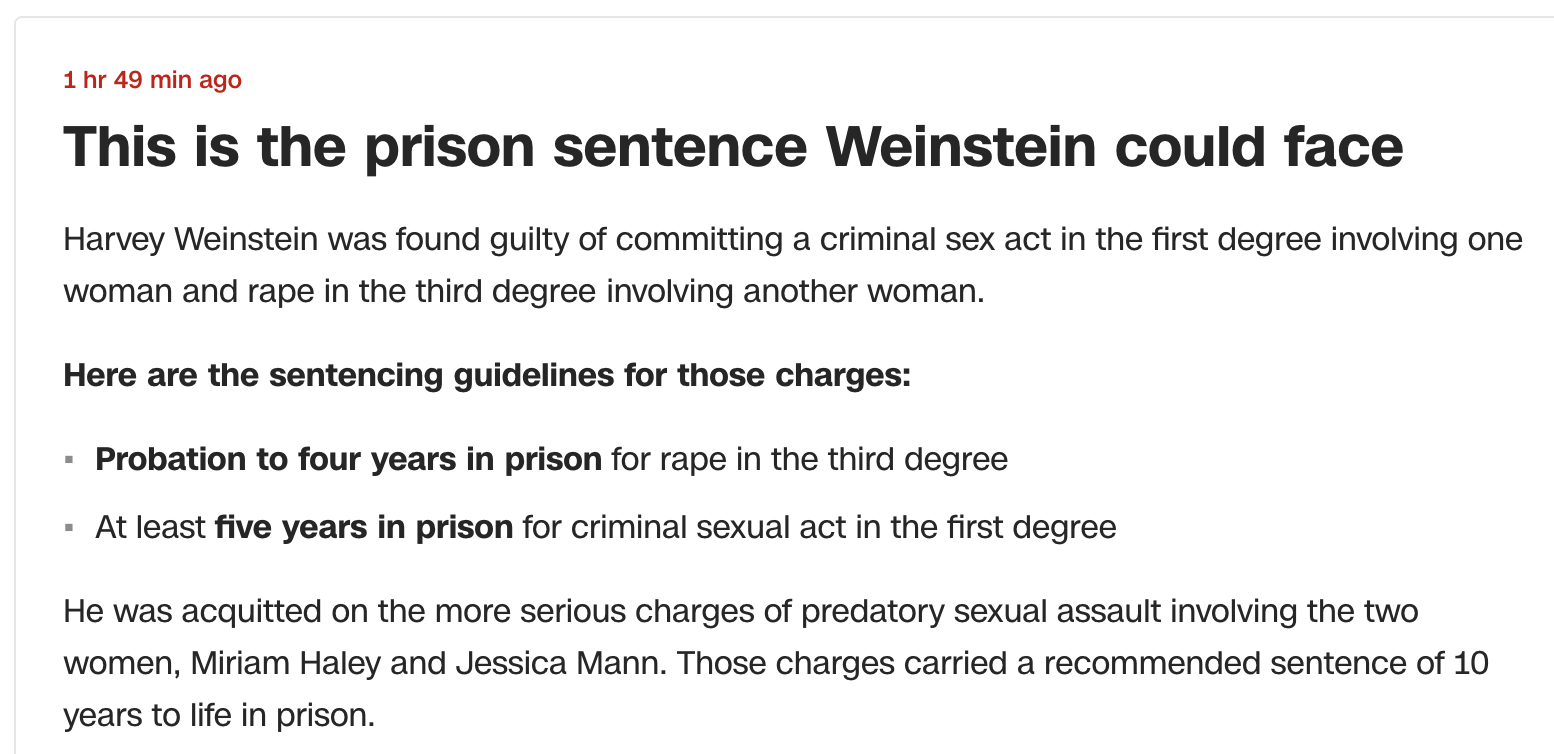Click the bullet marker before 'At least five years'
Image resolution: width=1554 pixels, height=754 pixels.
(x=69, y=527)
